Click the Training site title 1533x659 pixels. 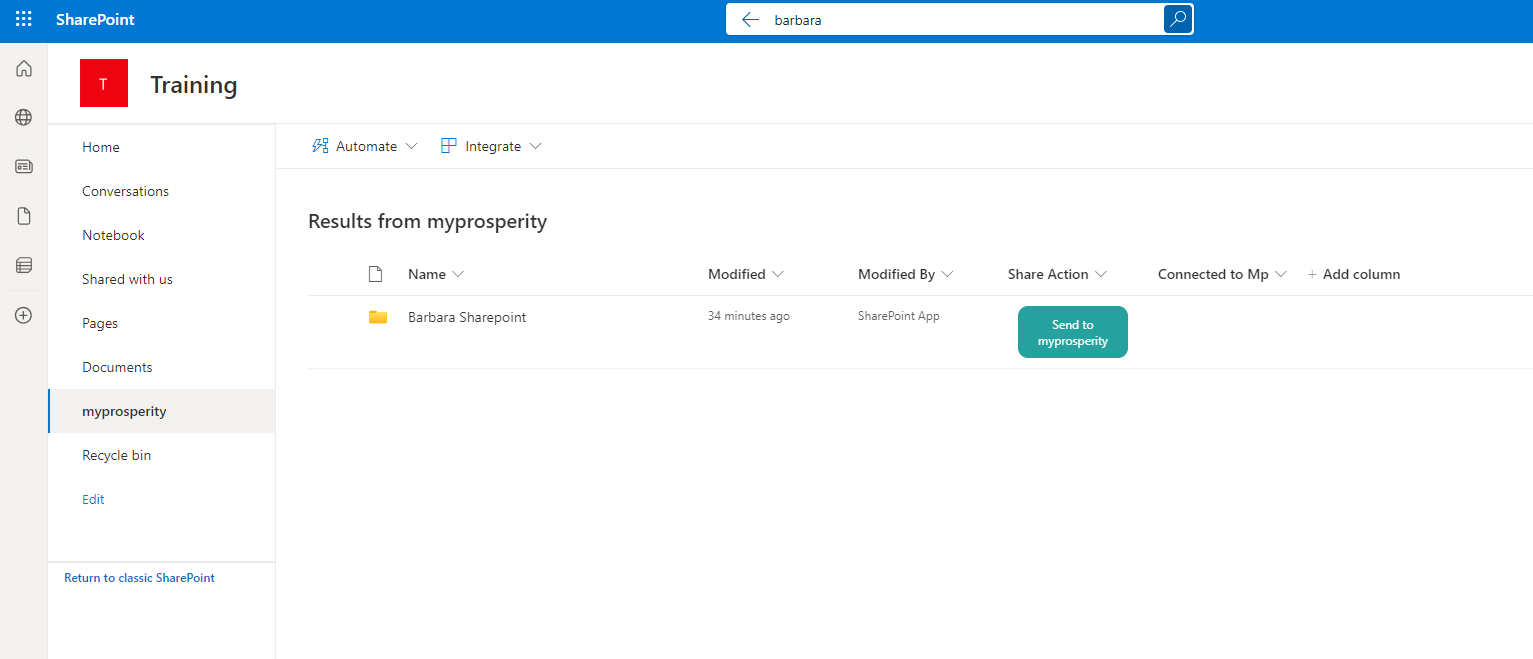point(194,85)
